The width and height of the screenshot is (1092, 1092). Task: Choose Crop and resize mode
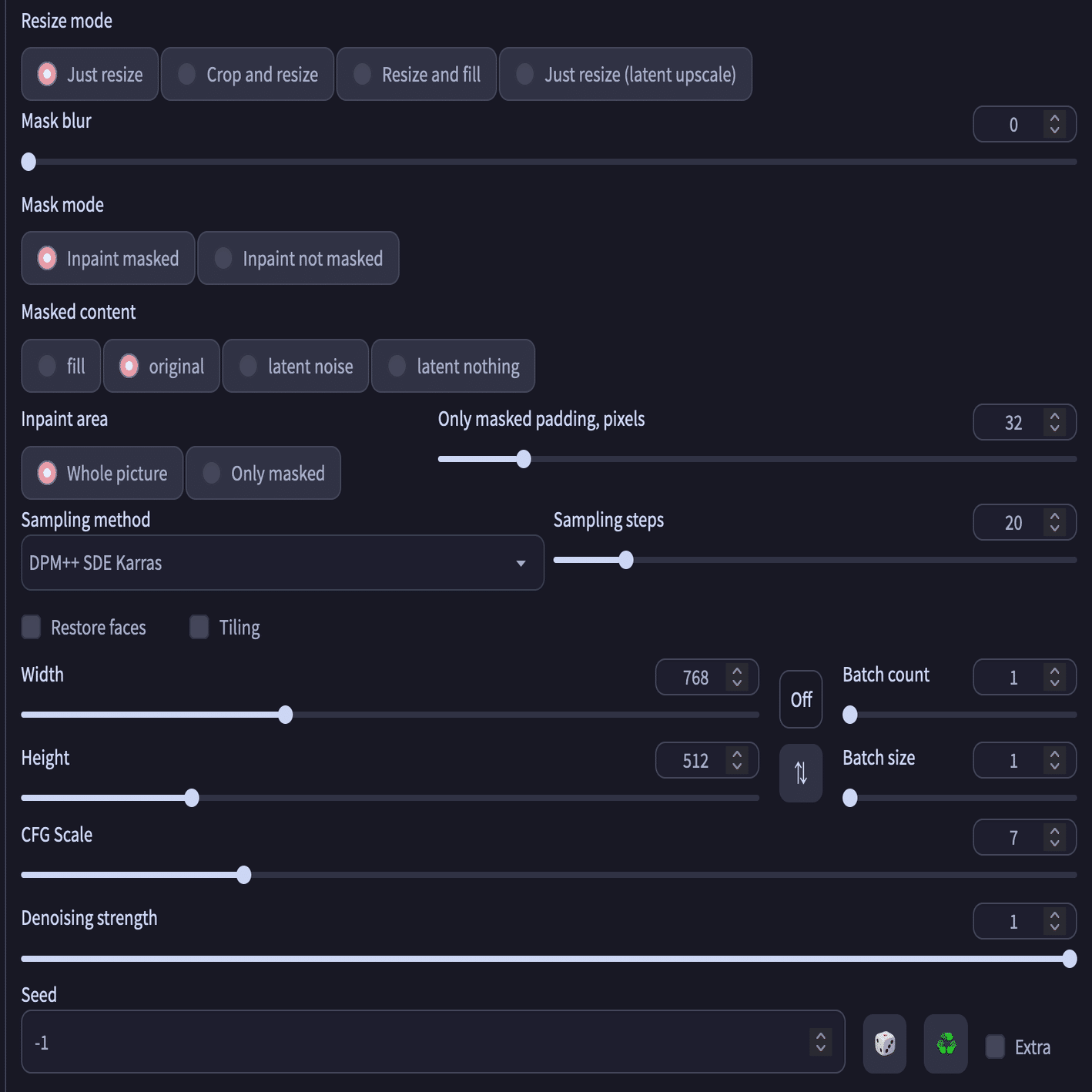pyautogui.click(x=247, y=74)
